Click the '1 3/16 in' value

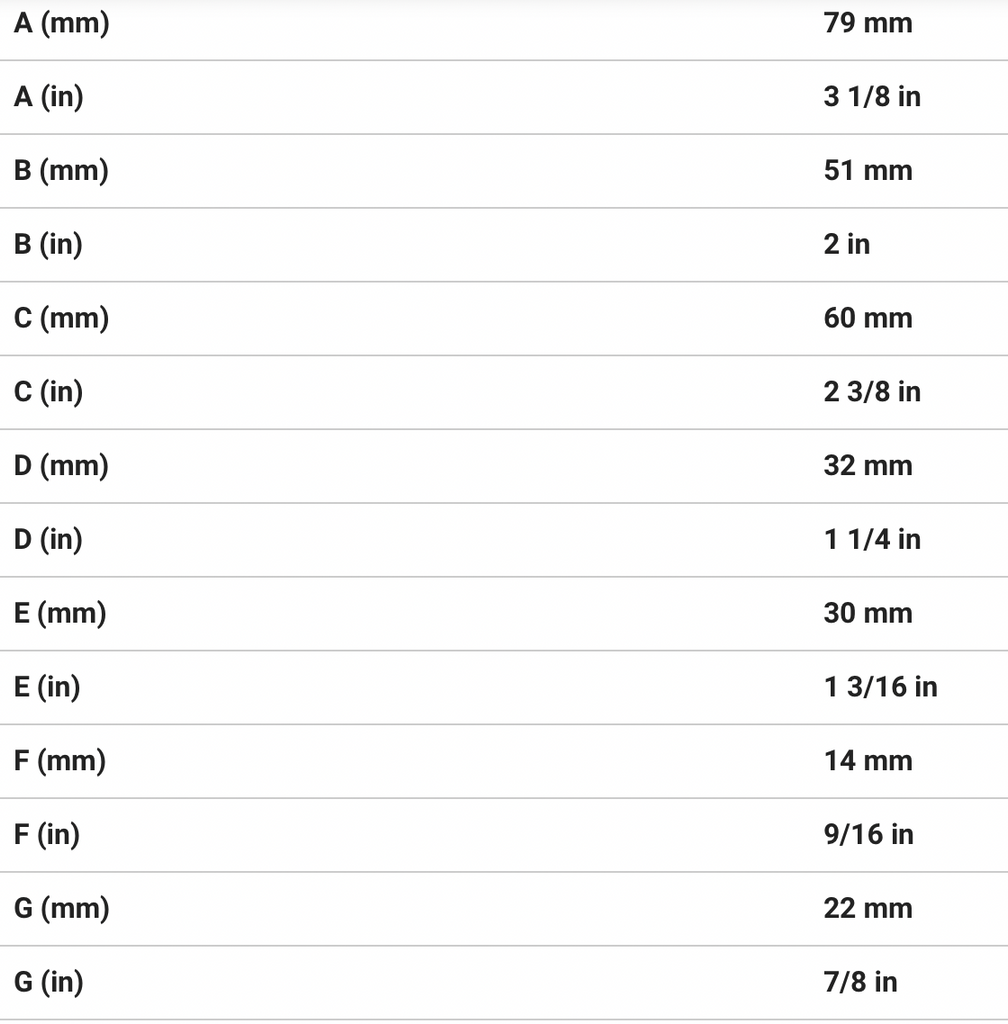[880, 688]
